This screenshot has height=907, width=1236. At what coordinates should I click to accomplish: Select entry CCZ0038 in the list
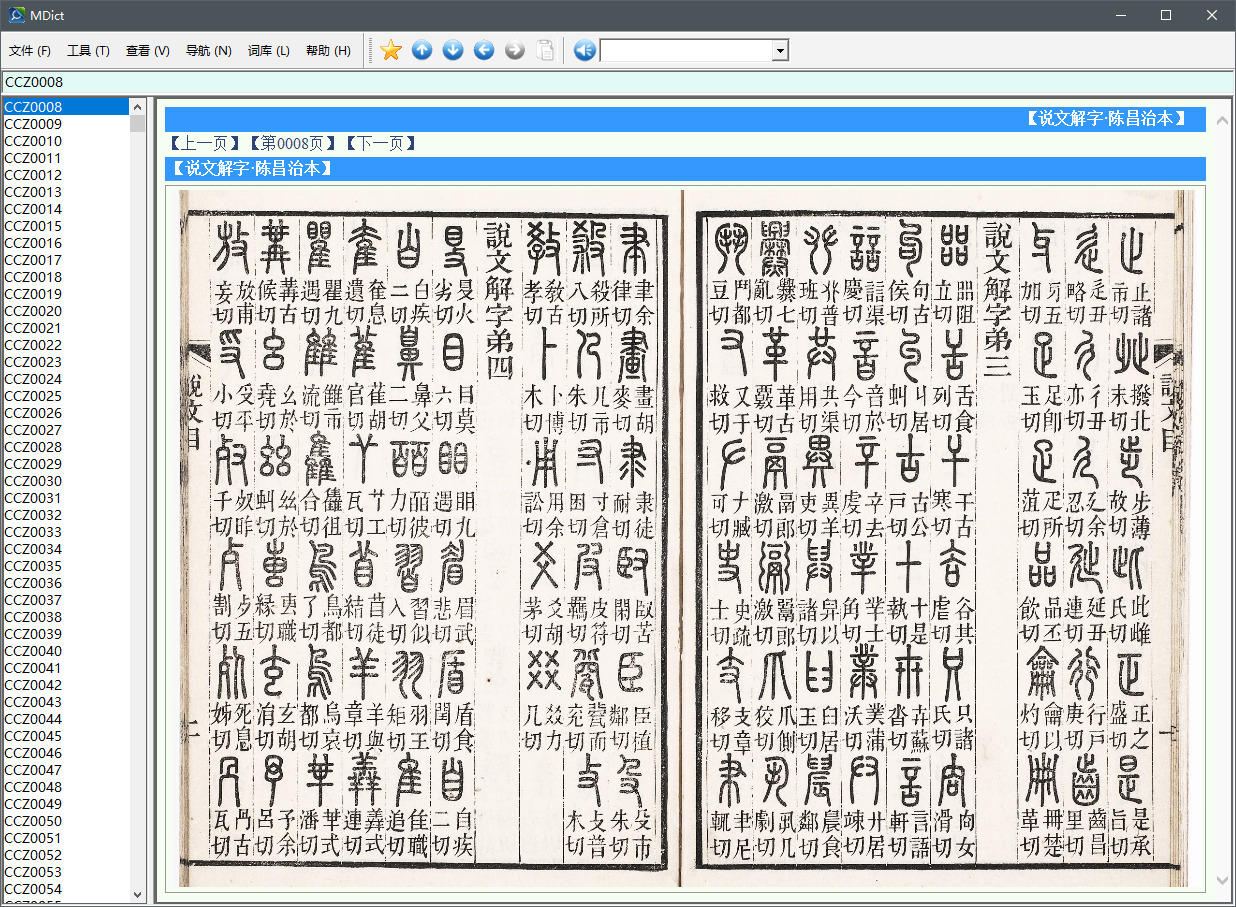(x=65, y=617)
